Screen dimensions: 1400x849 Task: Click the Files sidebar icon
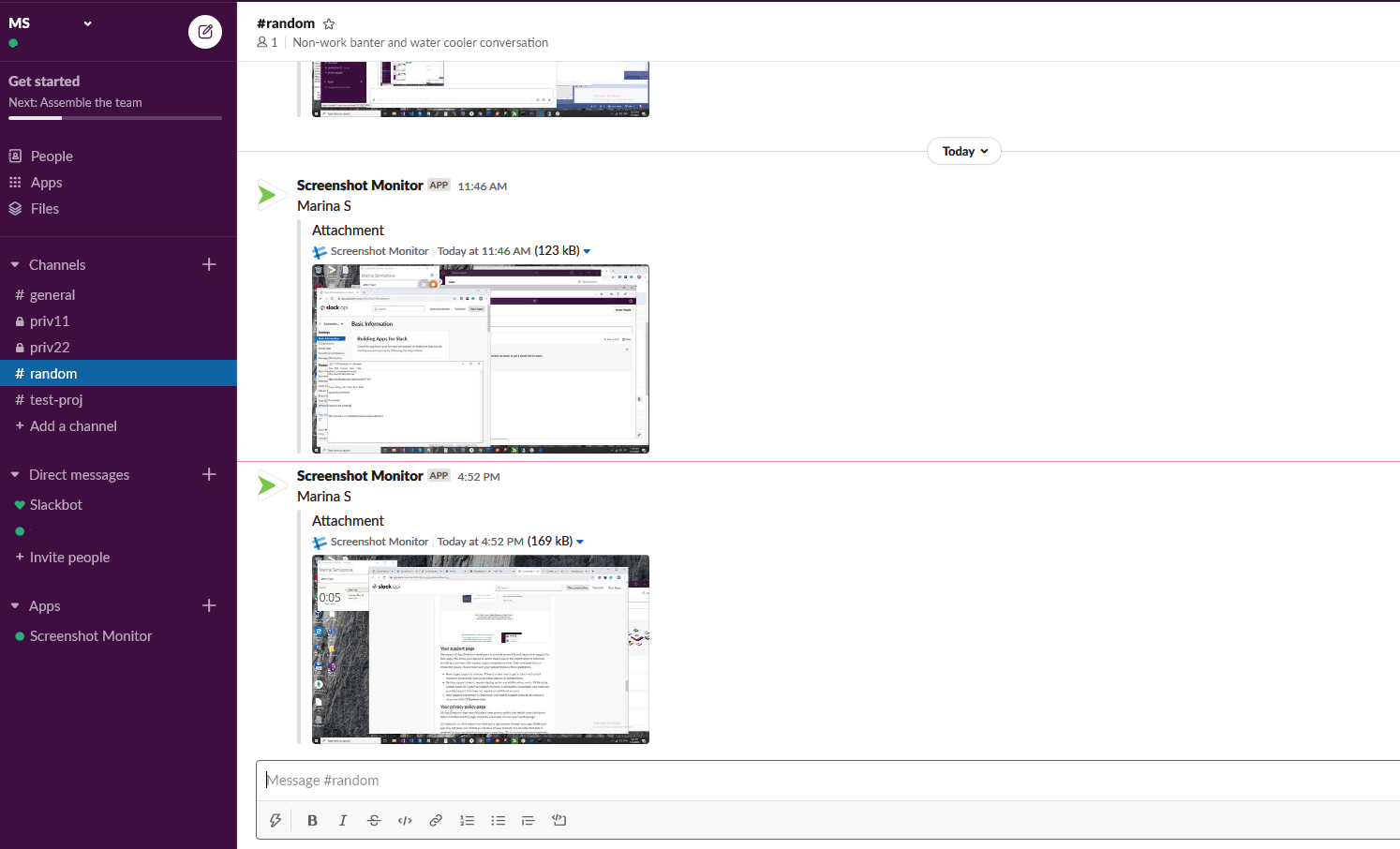tap(44, 208)
